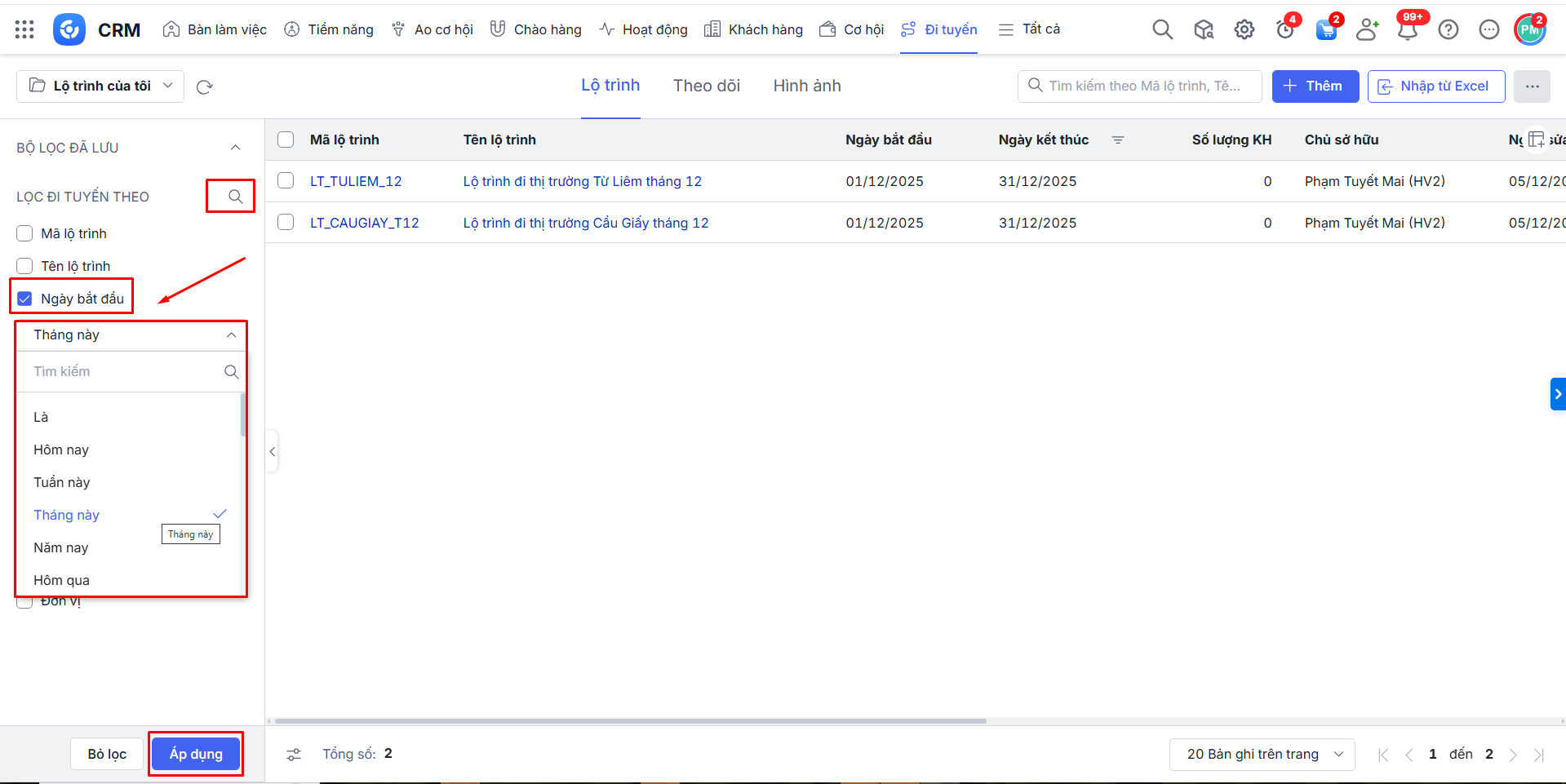The image size is (1566, 784).
Task: Open the settings gear icon
Action: point(1244,30)
